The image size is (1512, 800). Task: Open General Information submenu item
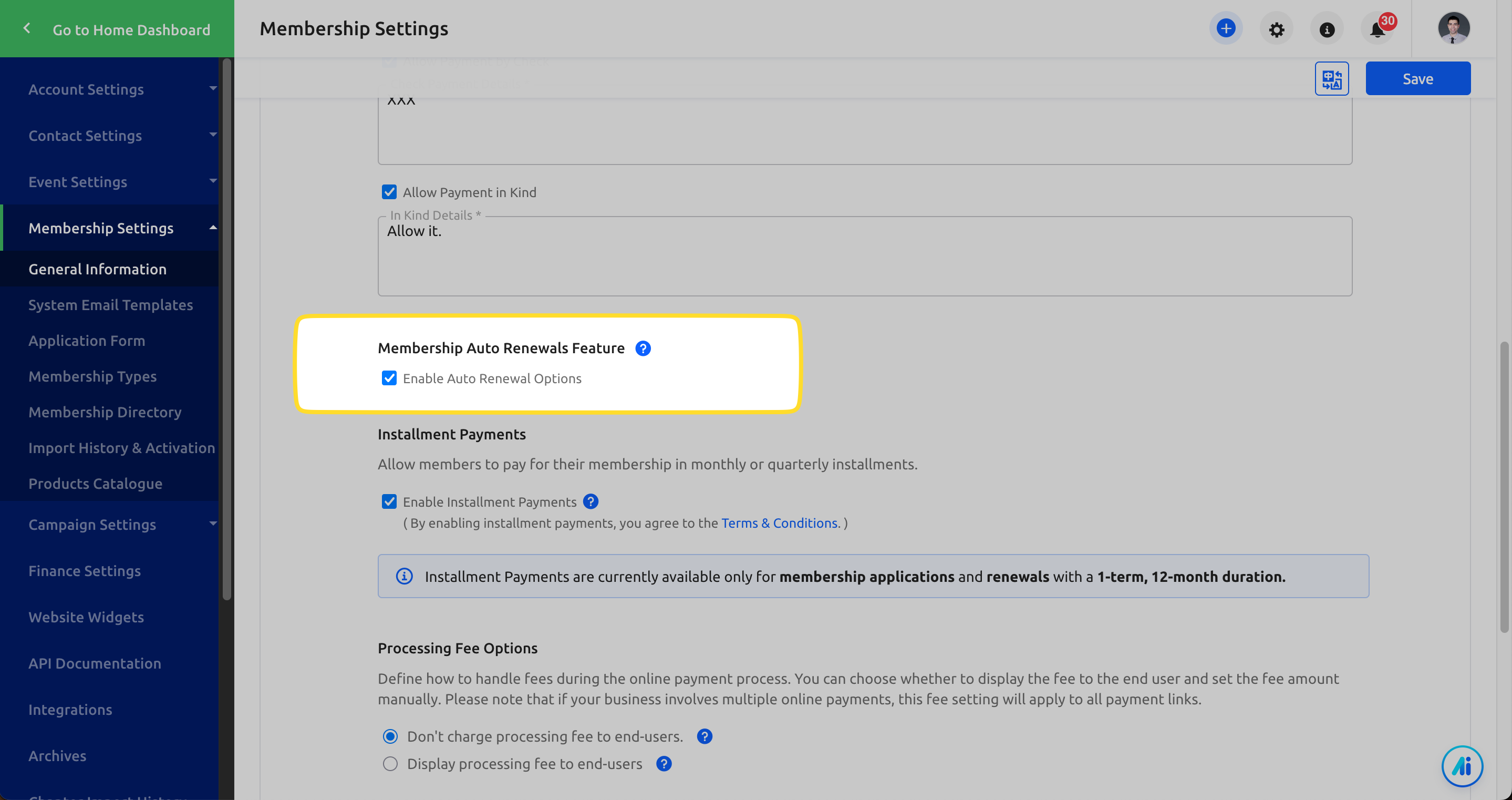109,269
